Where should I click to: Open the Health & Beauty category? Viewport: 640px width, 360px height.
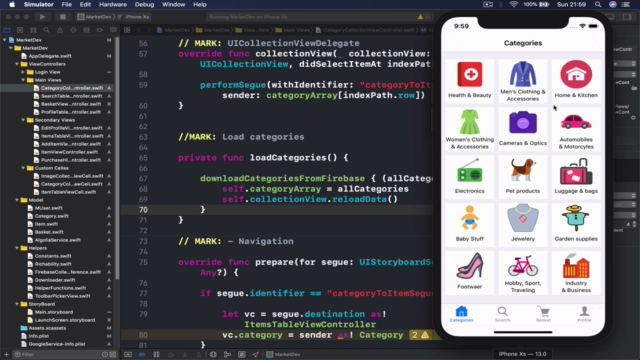(x=469, y=80)
